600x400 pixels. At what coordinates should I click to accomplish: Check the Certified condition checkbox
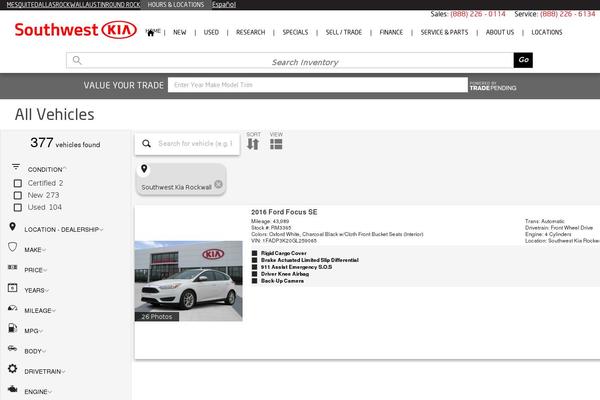(x=18, y=183)
